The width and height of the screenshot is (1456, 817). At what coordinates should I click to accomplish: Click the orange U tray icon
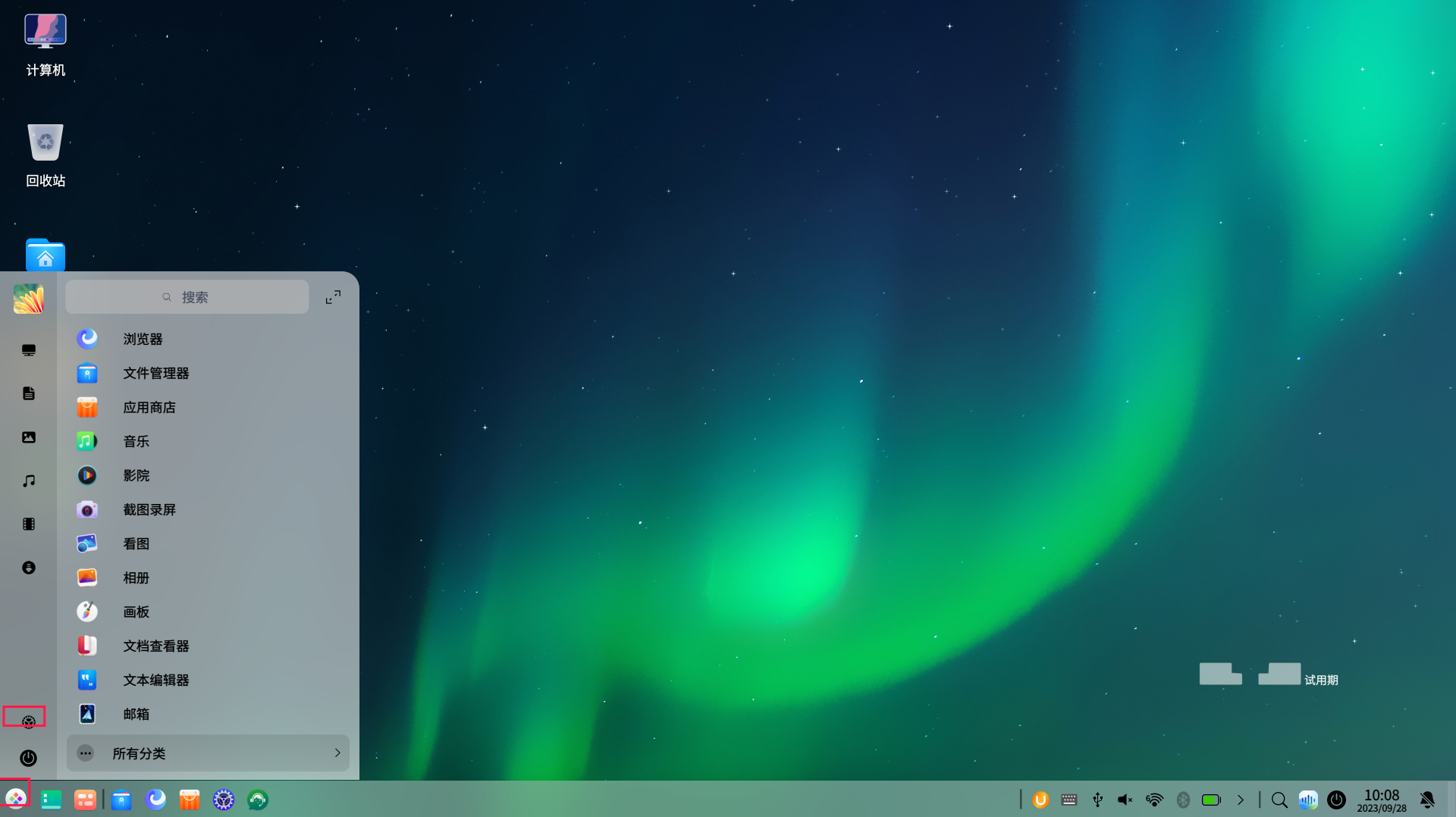point(1040,800)
